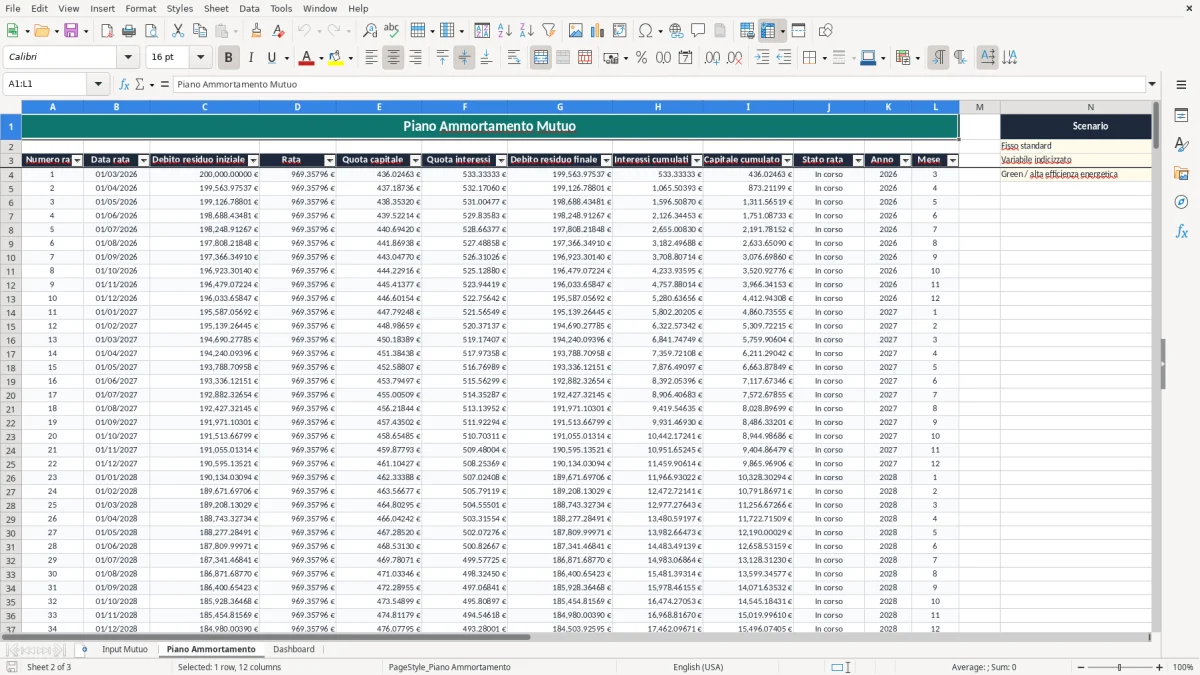Run the Spelling check icon

tap(392, 31)
